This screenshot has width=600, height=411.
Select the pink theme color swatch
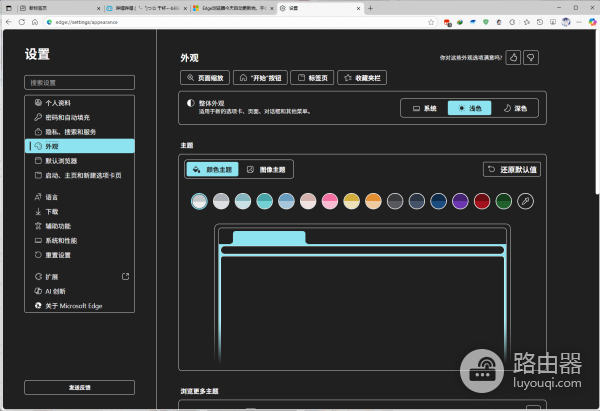click(330, 201)
